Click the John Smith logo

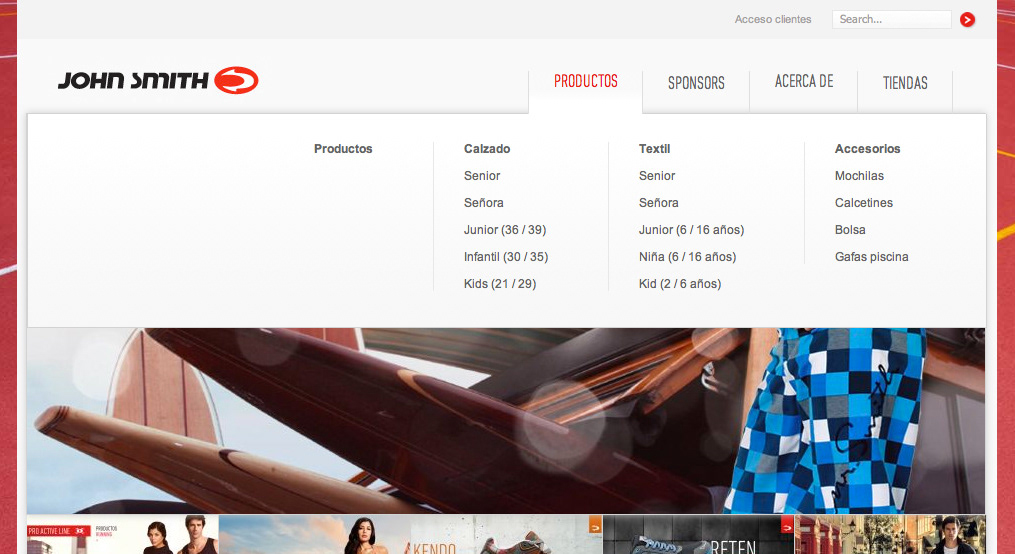158,80
